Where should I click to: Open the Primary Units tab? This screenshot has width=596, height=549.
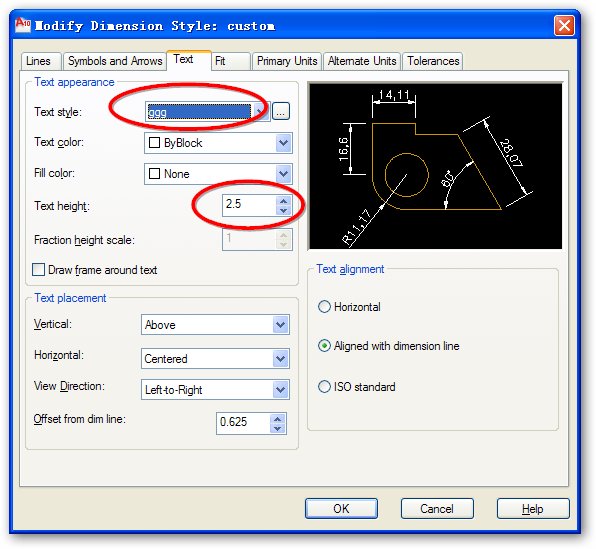[x=287, y=61]
